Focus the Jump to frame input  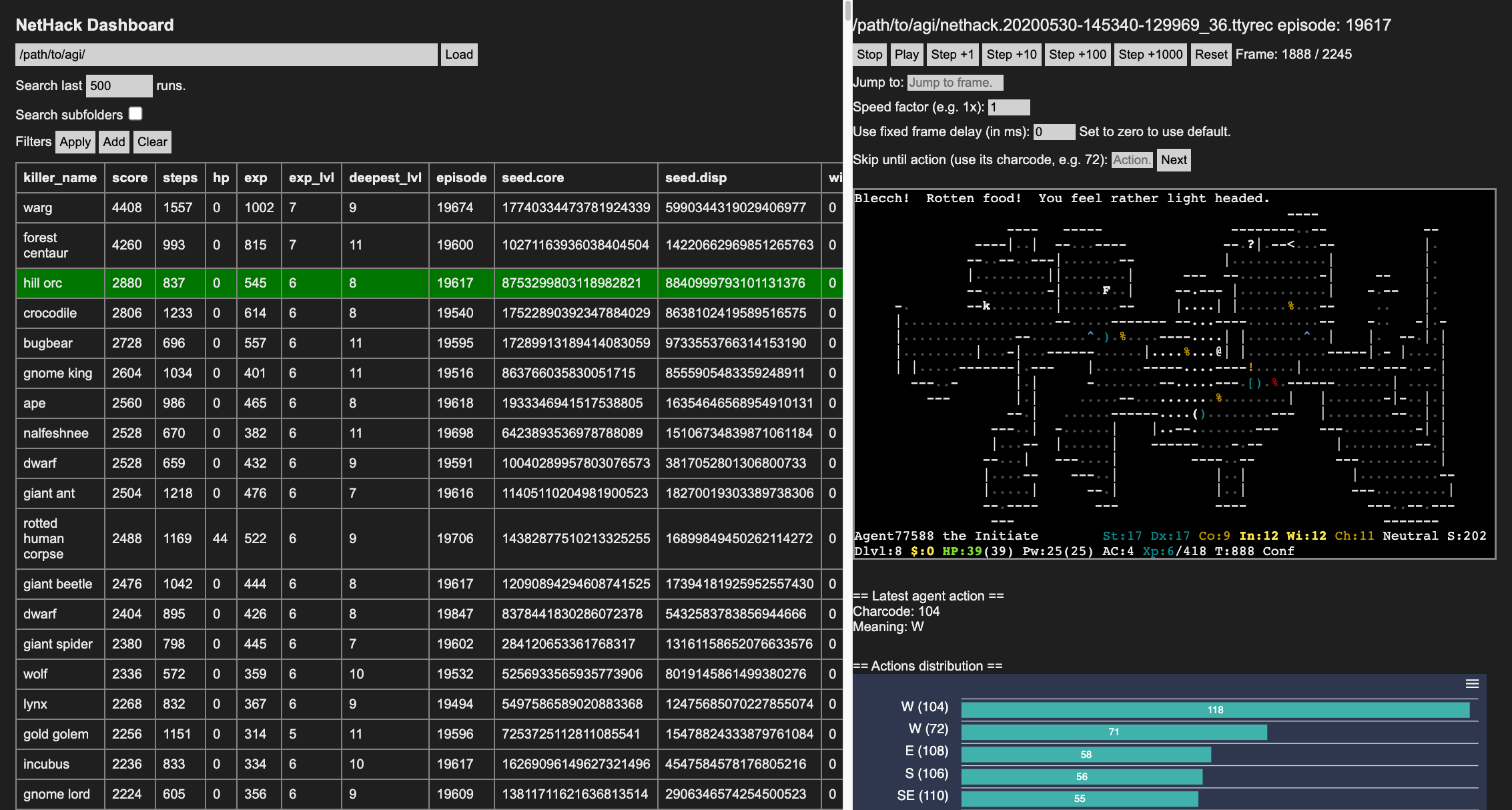click(x=955, y=83)
